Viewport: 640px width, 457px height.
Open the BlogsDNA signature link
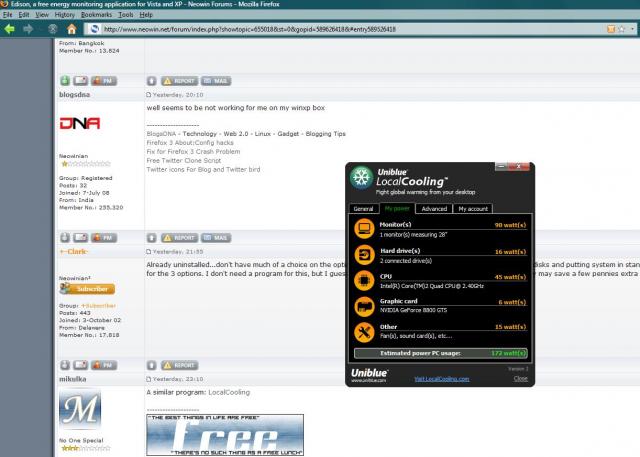(161, 134)
